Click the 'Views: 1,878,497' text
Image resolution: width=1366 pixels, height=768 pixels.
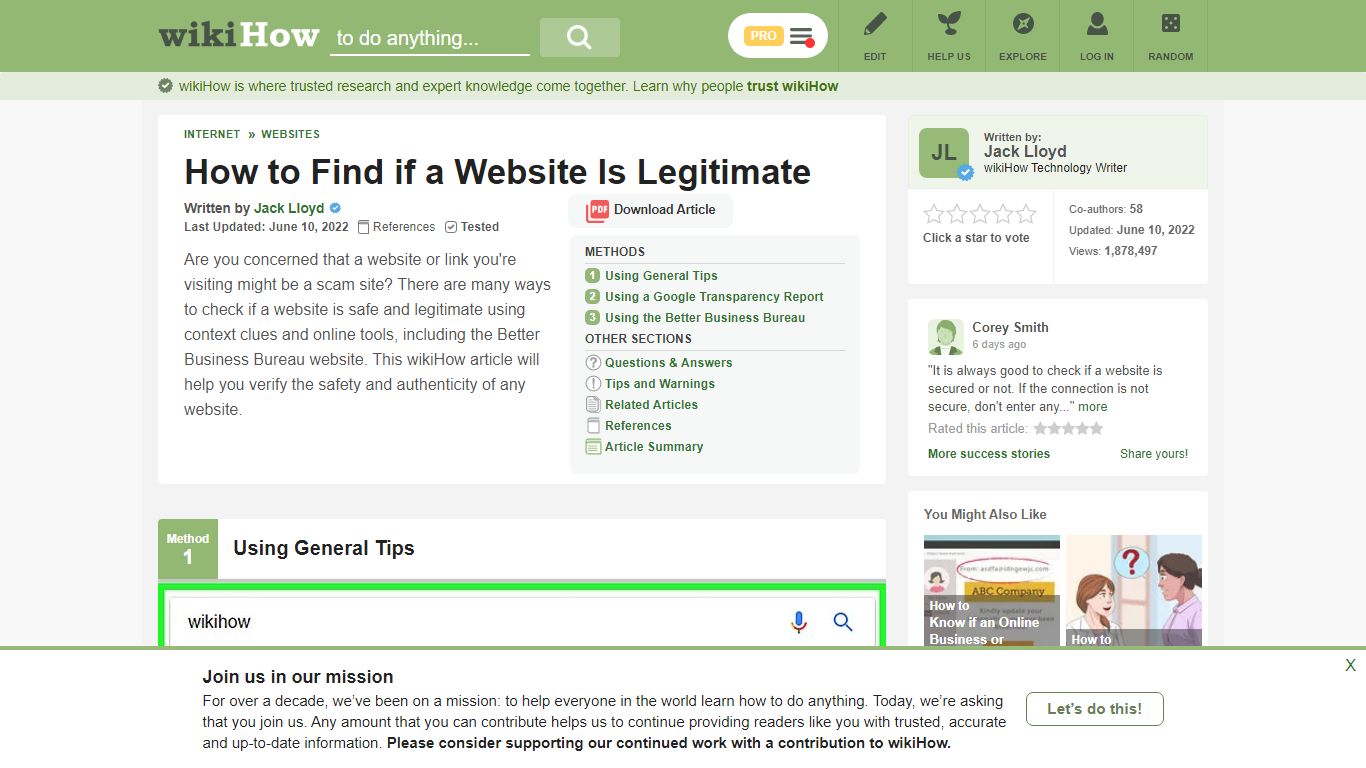pos(1113,251)
